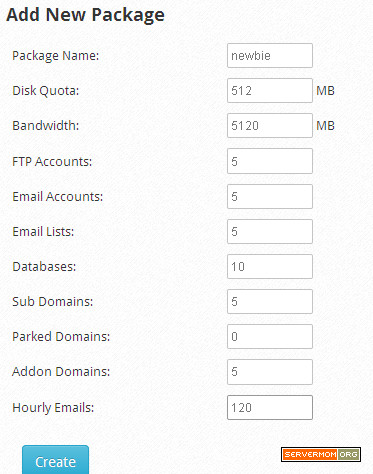The width and height of the screenshot is (373, 474).
Task: Click the Parked Domains label
Action: [x=61, y=337]
